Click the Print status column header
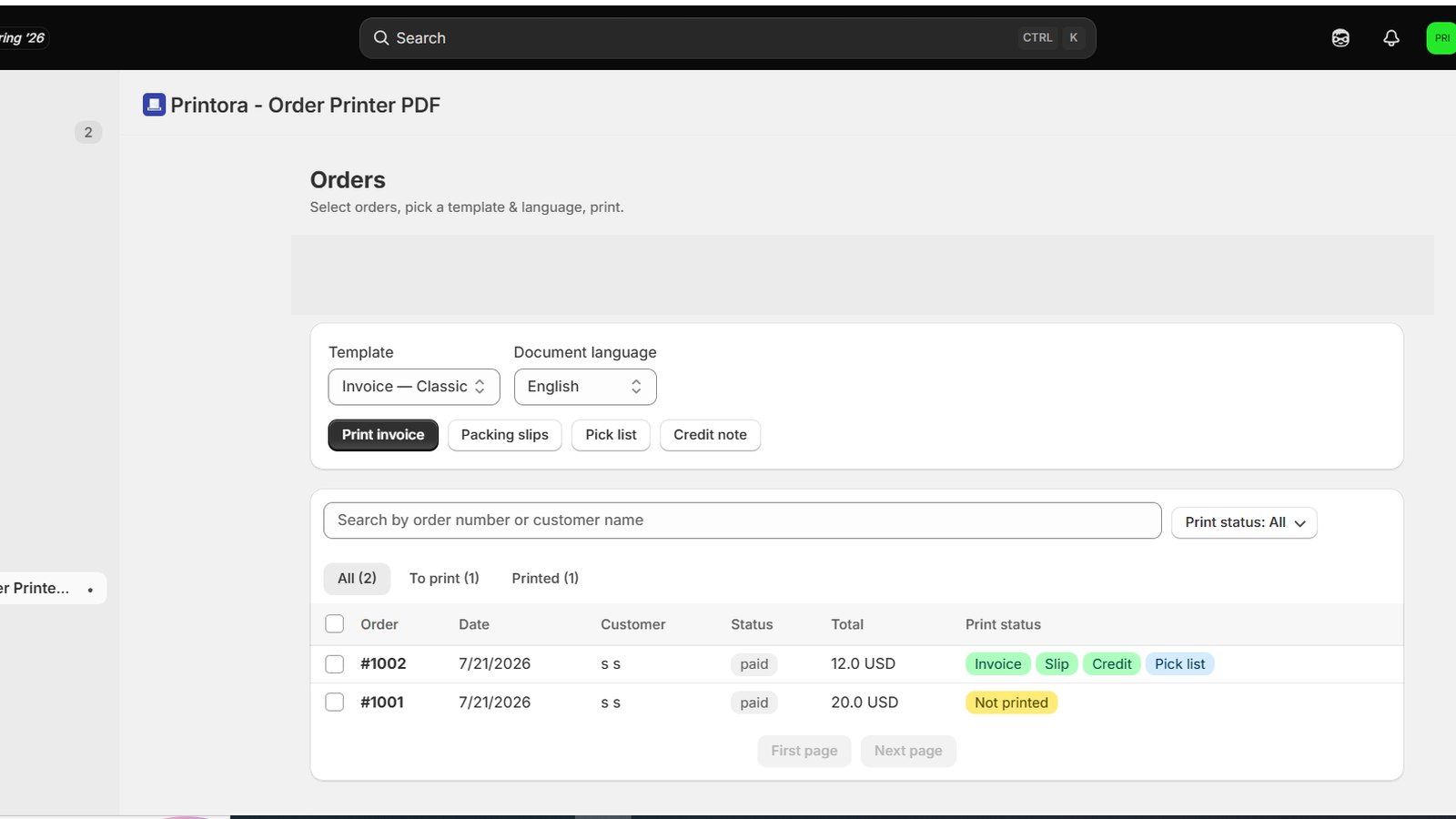The width and height of the screenshot is (1456, 819). [1003, 624]
